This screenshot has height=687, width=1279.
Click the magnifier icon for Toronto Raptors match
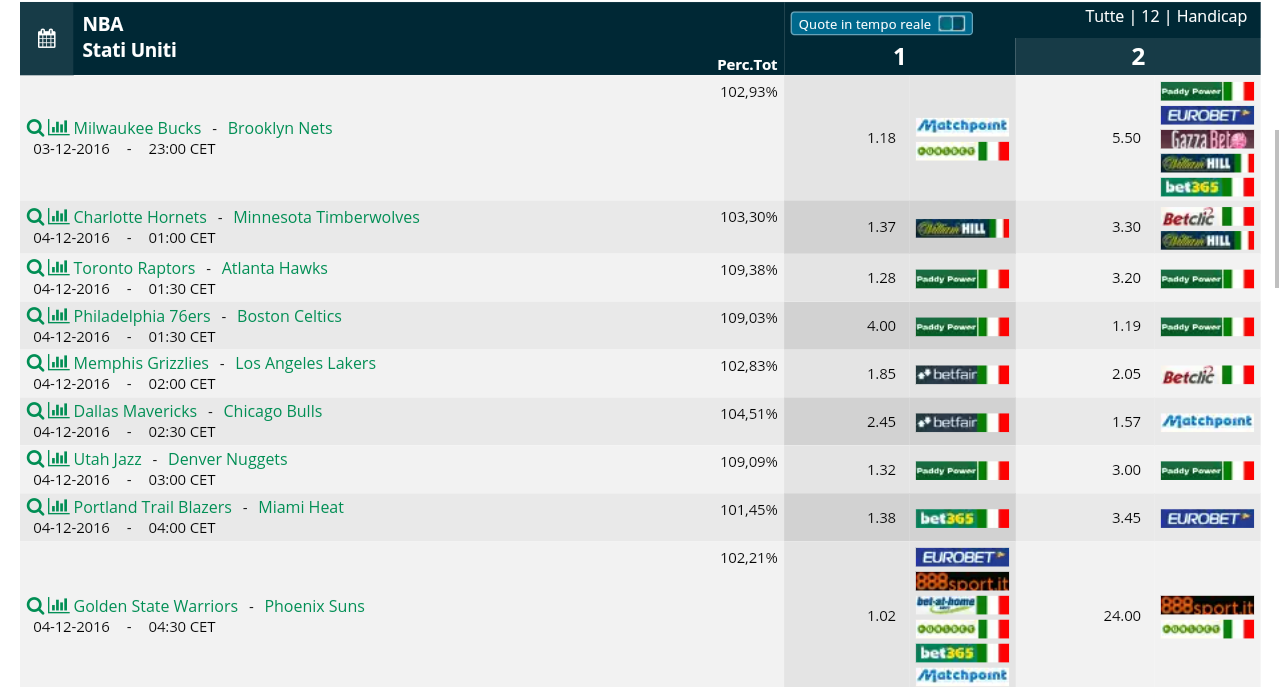click(35, 268)
